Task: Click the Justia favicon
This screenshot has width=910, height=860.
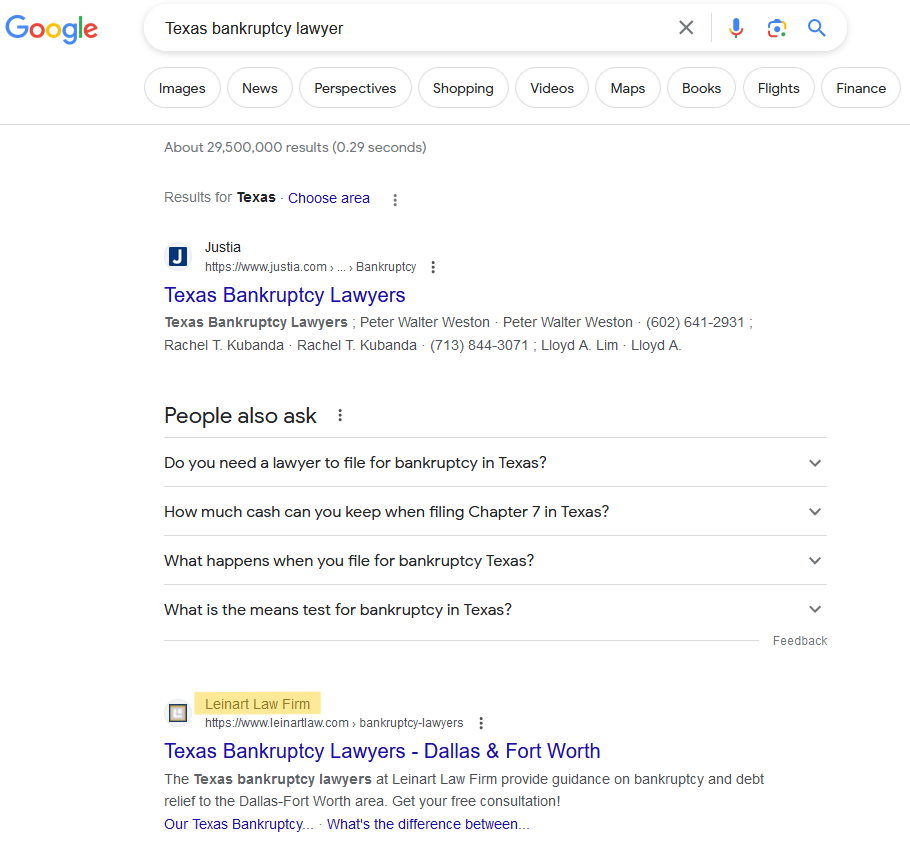Action: 178,256
